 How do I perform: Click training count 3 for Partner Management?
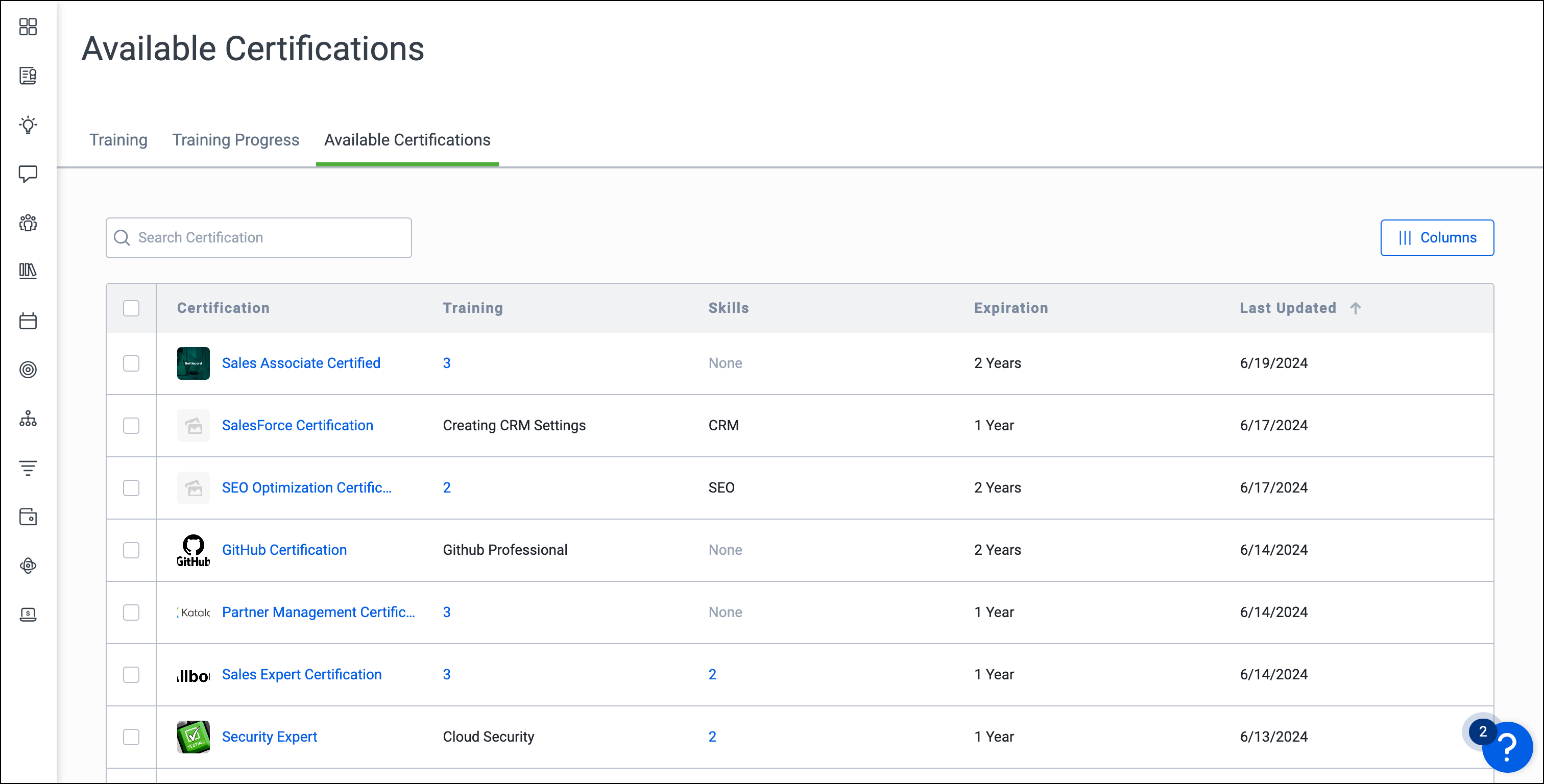[447, 612]
